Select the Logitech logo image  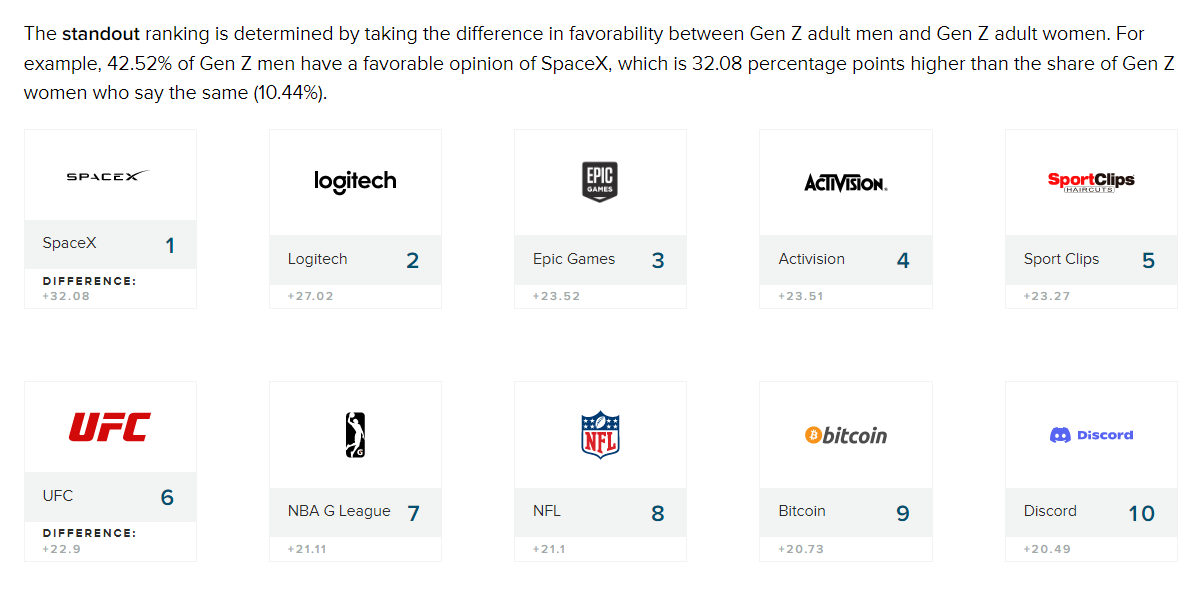[x=355, y=181]
